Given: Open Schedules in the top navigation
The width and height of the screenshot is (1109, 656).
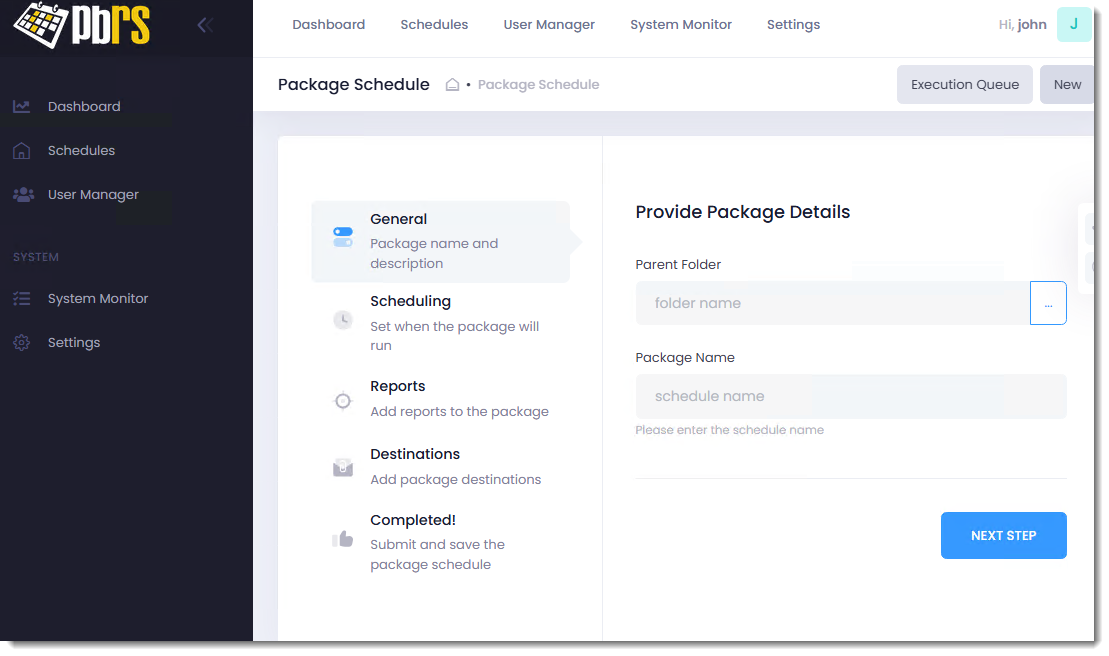Looking at the screenshot, I should tap(434, 25).
